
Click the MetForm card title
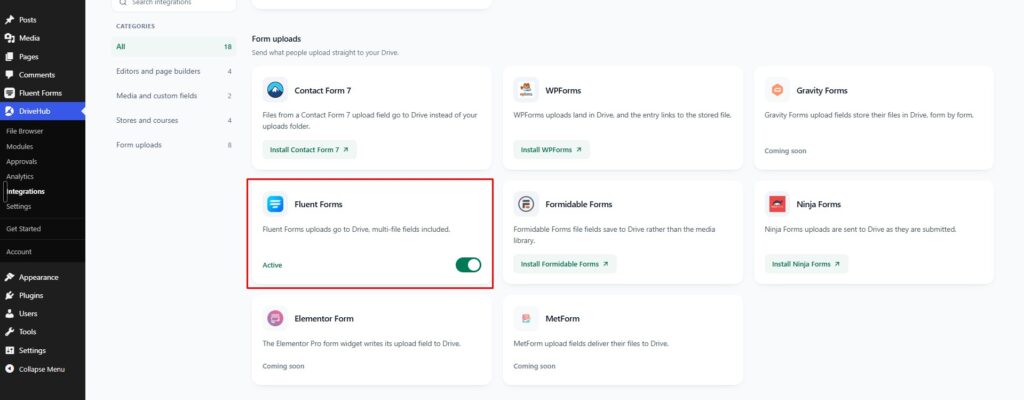click(562, 319)
